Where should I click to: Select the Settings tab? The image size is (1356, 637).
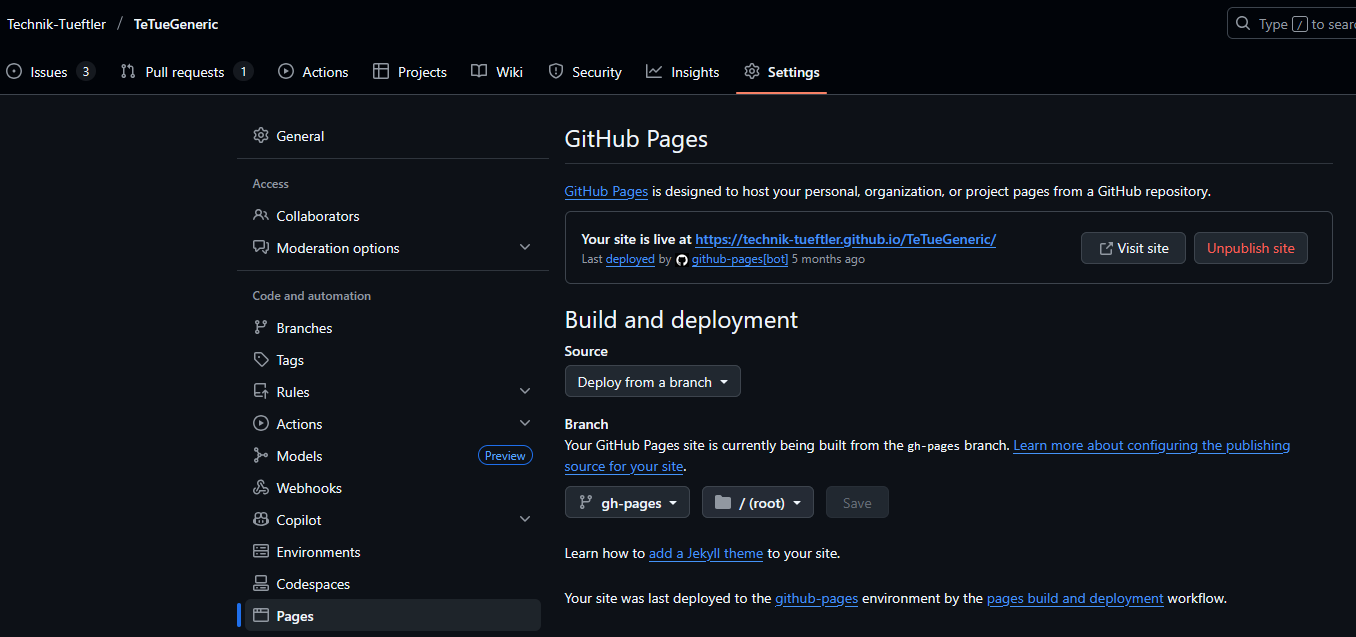pos(781,72)
